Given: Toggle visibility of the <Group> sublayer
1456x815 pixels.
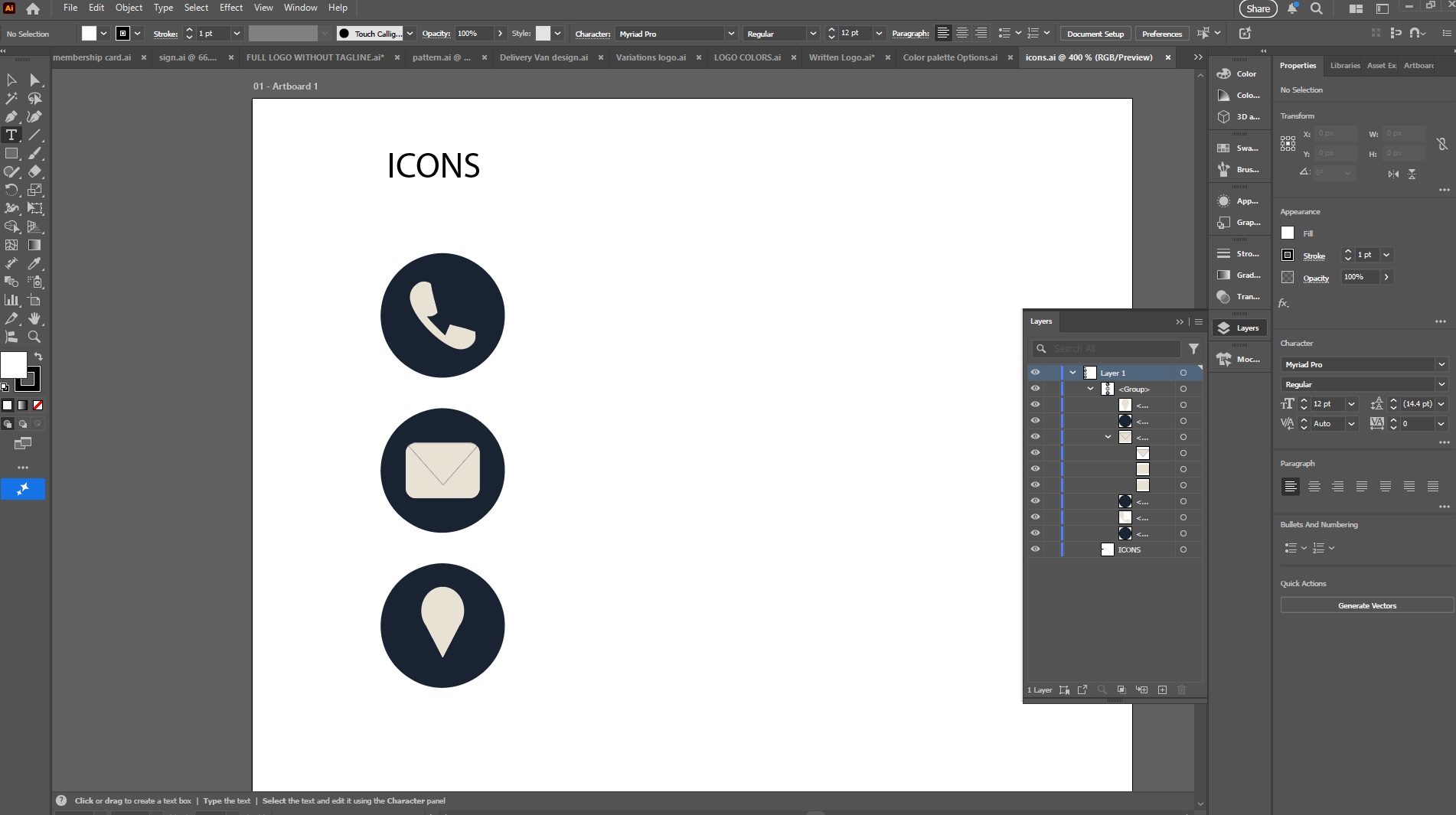Looking at the screenshot, I should (1035, 389).
